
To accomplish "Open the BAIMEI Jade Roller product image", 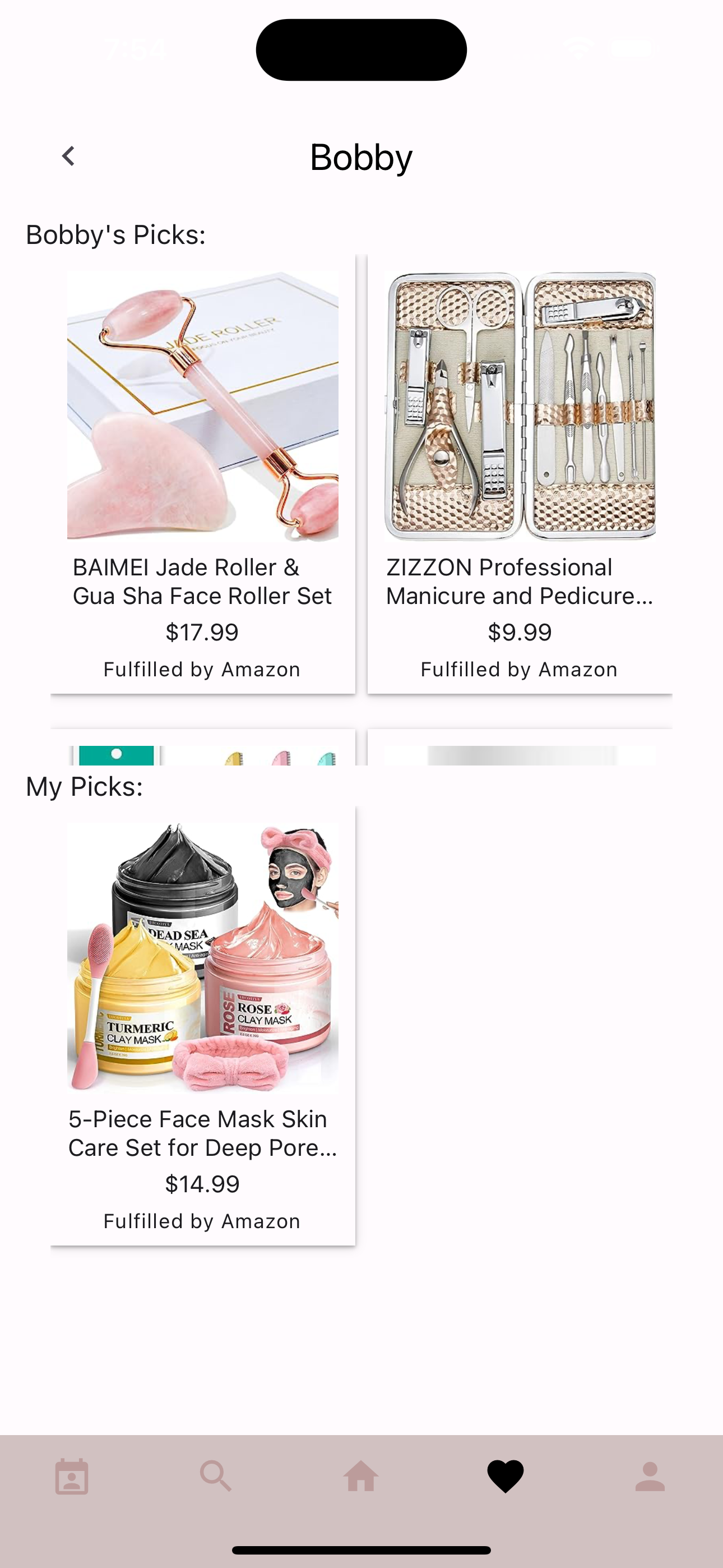I will coord(203,406).
